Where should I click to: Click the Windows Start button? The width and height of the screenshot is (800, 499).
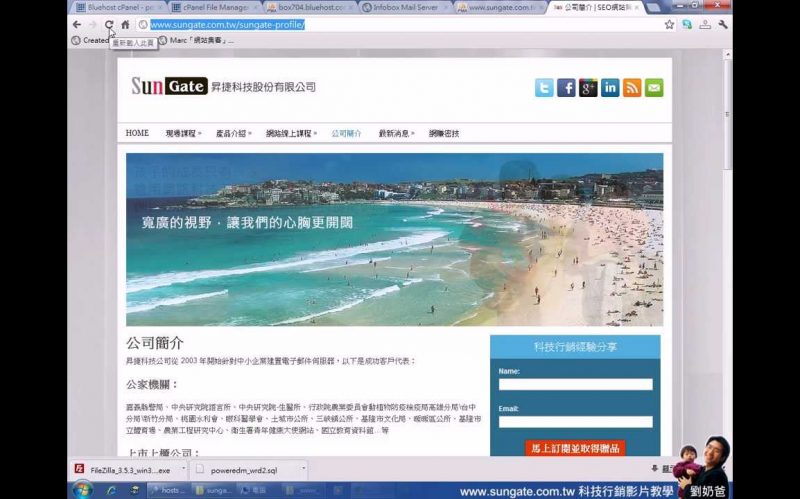81,490
